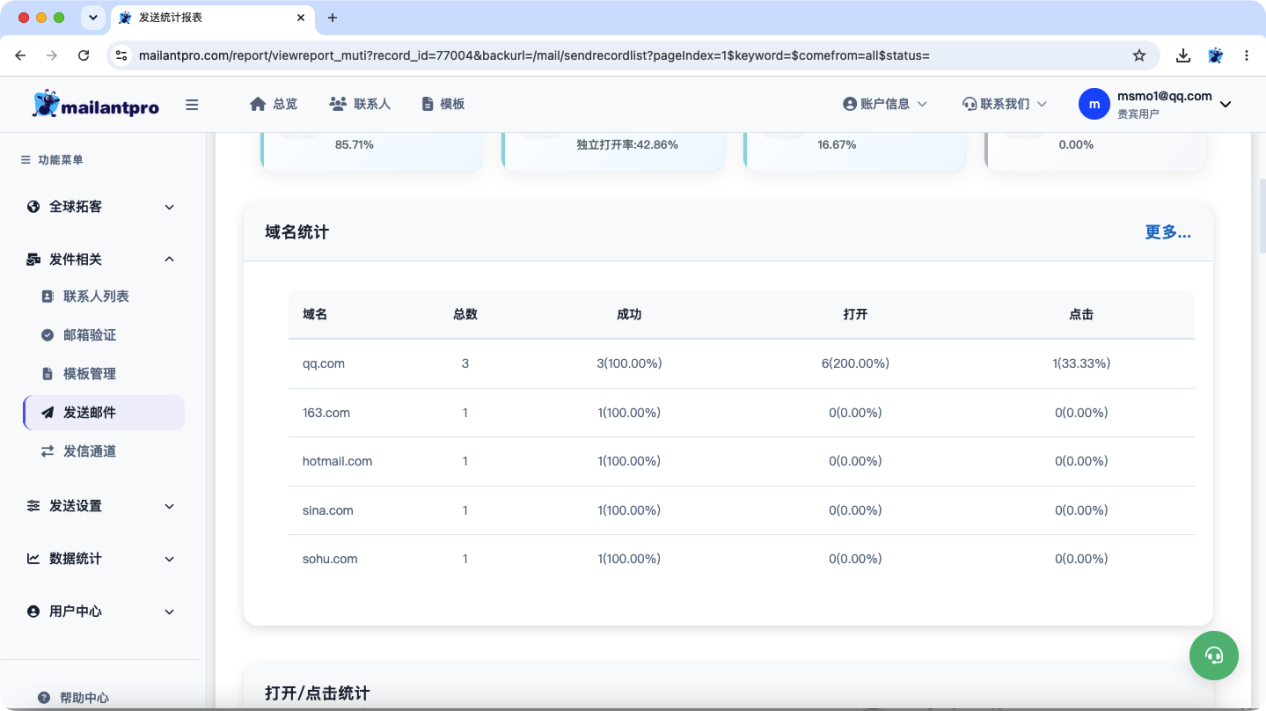Click the sohu.com domain cell
This screenshot has width=1266, height=711.
[330, 559]
